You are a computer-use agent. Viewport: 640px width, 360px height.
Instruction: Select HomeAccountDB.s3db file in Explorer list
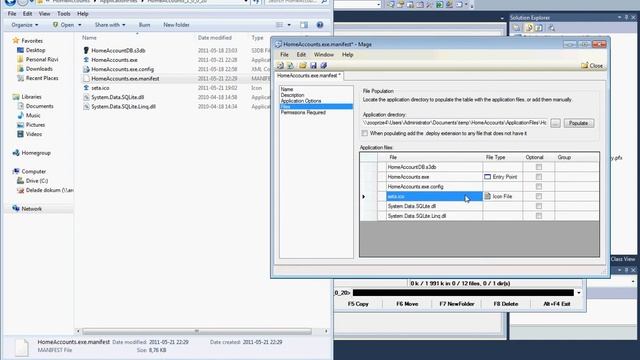coord(118,51)
